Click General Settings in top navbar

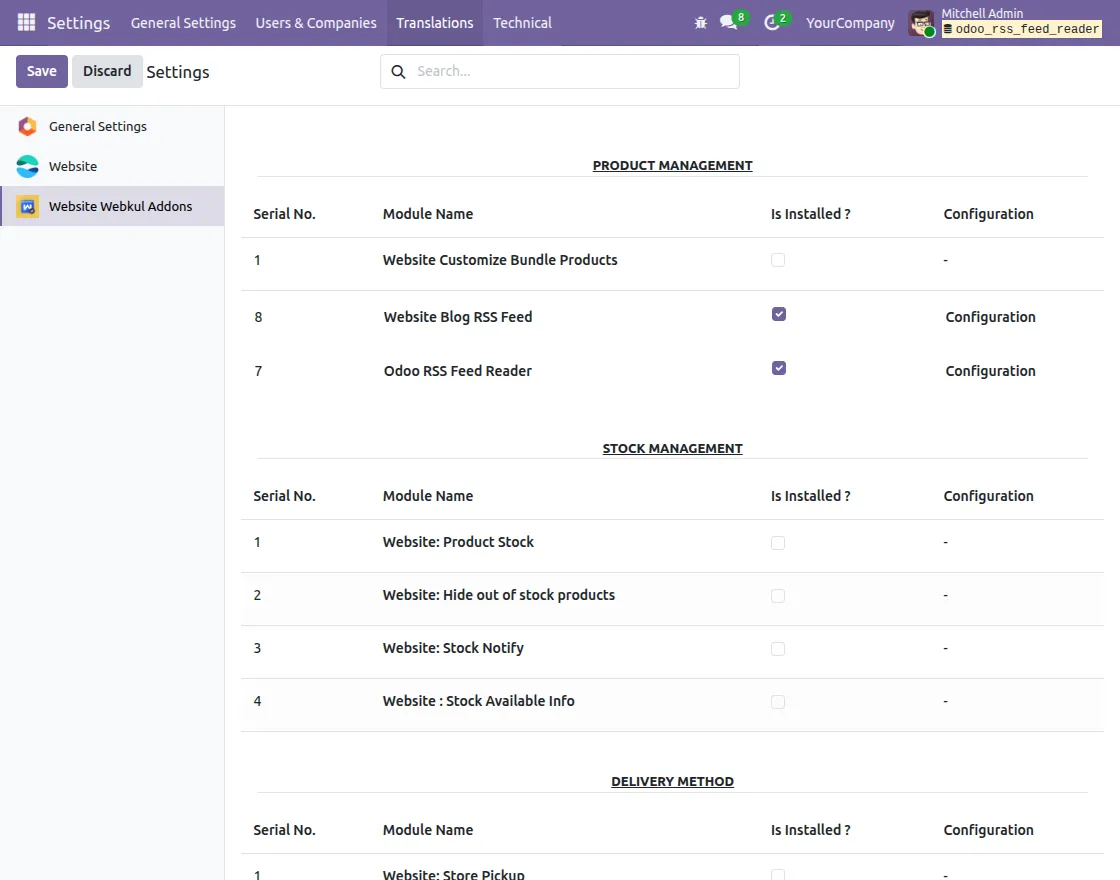183,22
